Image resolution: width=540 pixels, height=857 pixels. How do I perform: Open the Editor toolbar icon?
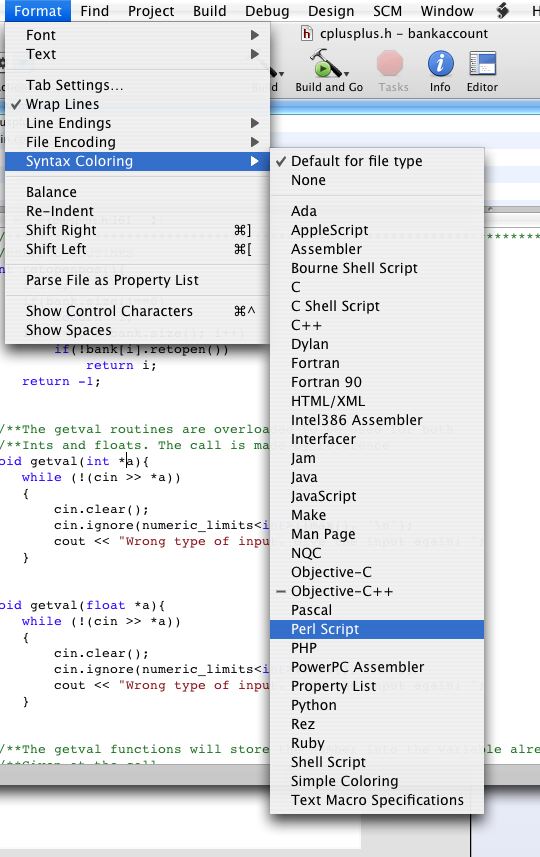[x=483, y=63]
